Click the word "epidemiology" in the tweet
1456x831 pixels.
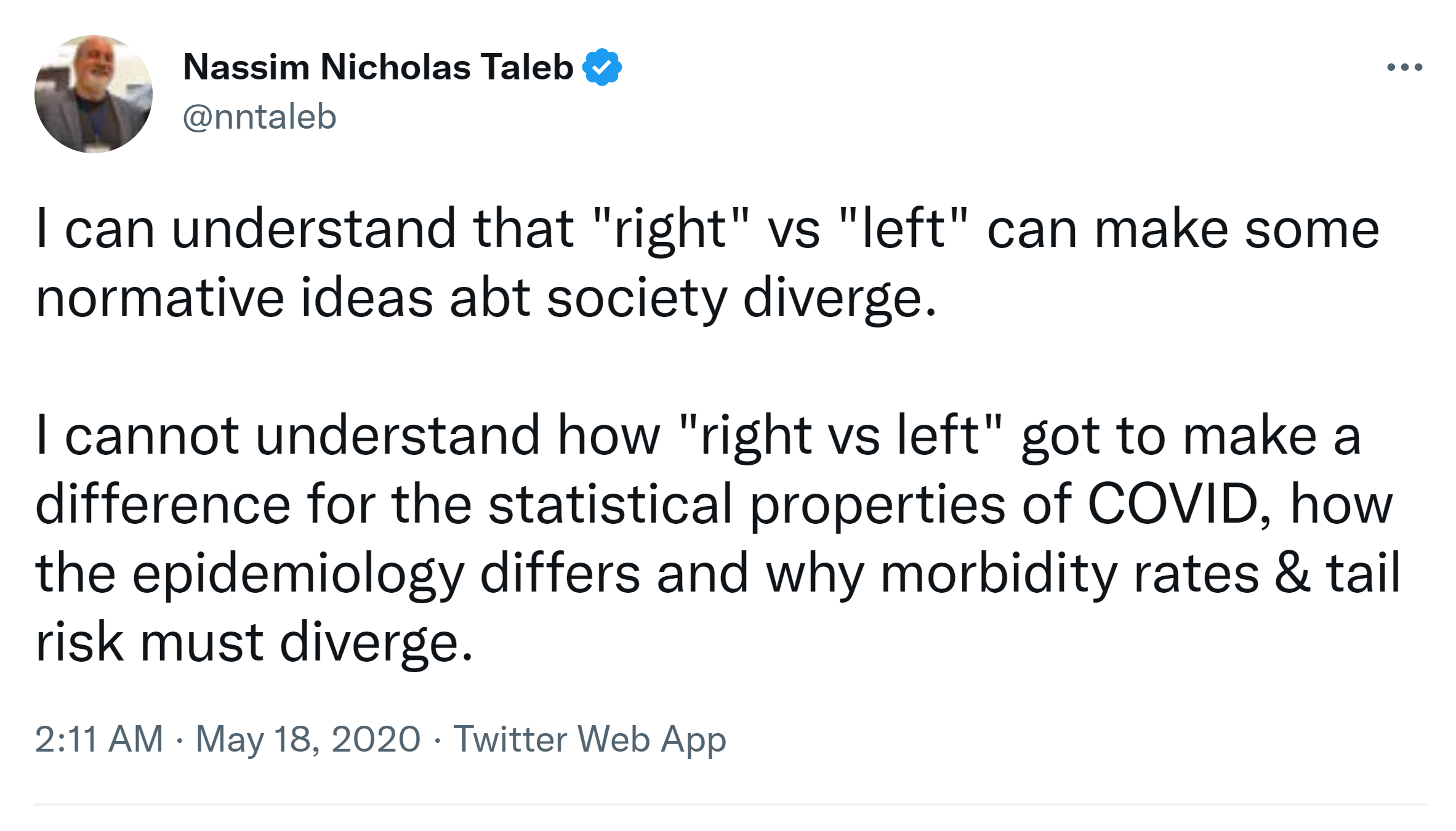coord(298,573)
